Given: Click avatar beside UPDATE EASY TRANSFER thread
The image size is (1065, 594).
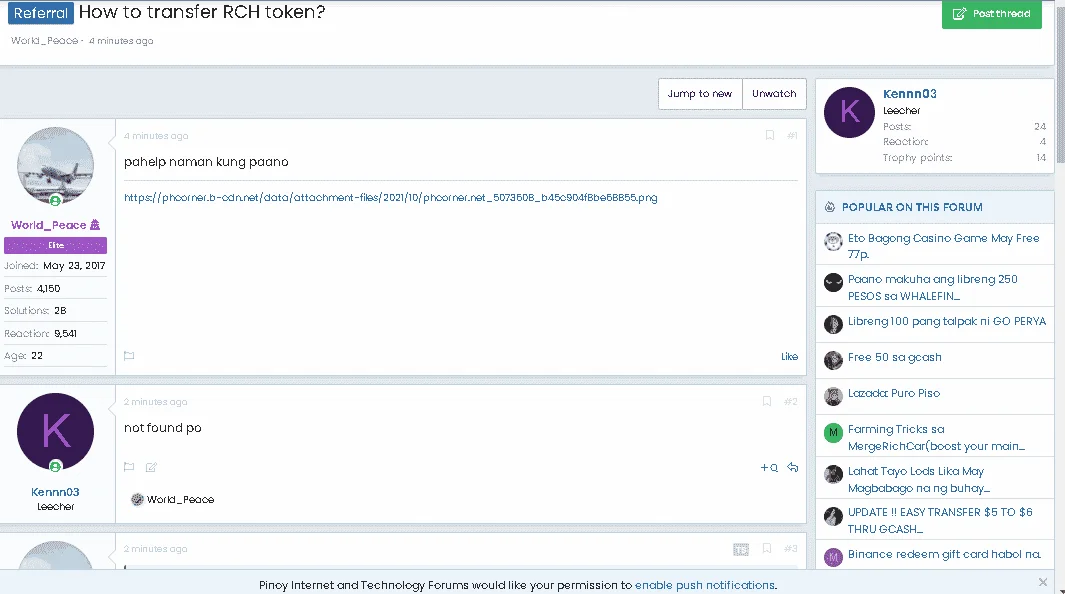Looking at the screenshot, I should pos(833,516).
